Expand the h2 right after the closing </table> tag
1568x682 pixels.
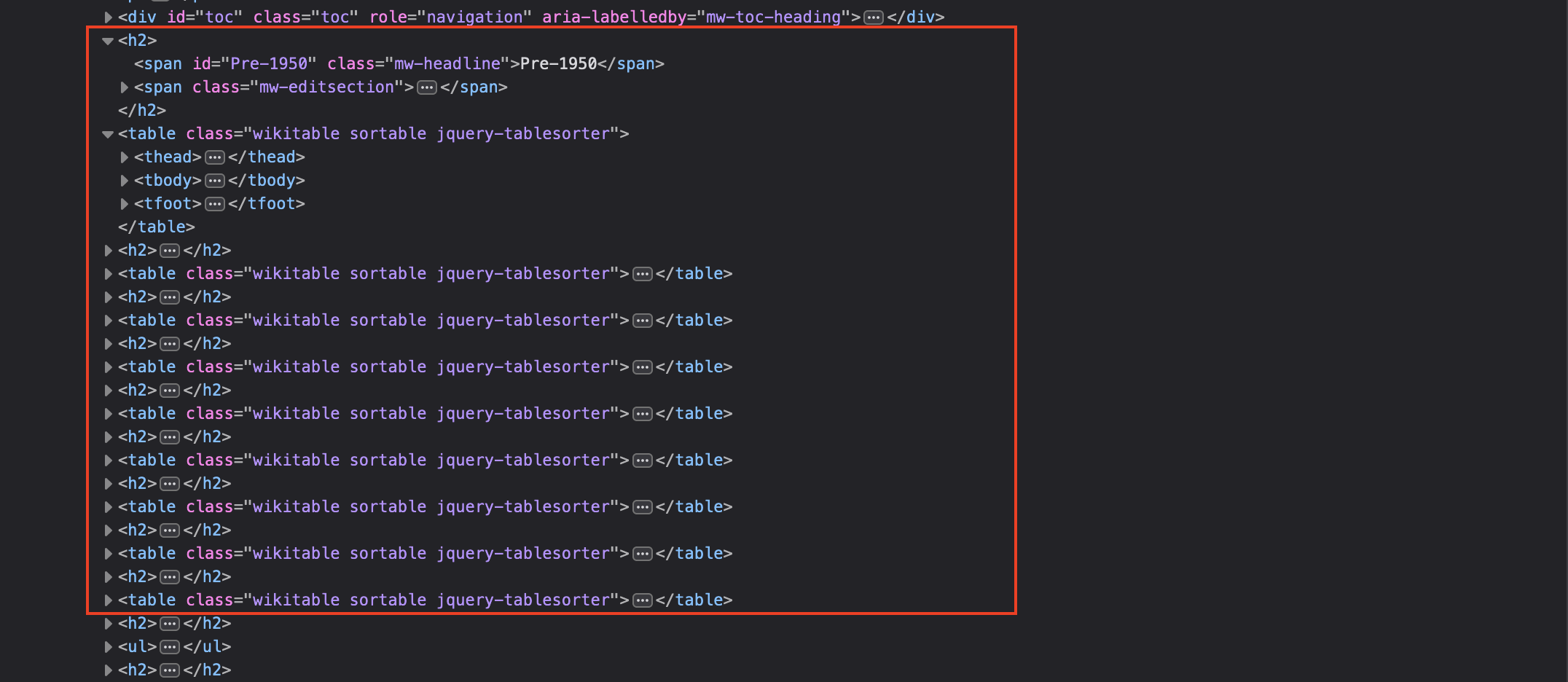108,251
